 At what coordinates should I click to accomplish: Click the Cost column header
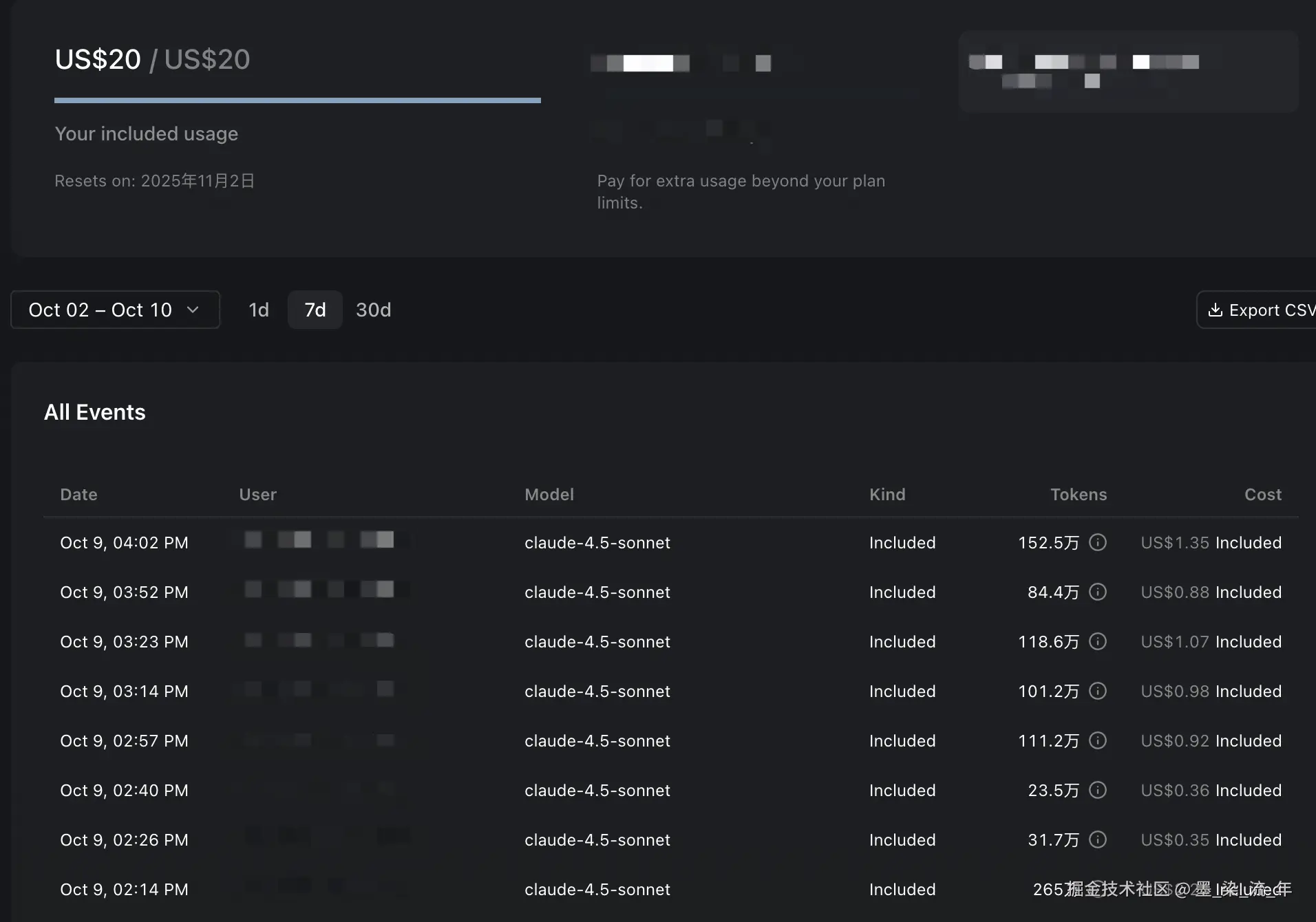(x=1262, y=494)
